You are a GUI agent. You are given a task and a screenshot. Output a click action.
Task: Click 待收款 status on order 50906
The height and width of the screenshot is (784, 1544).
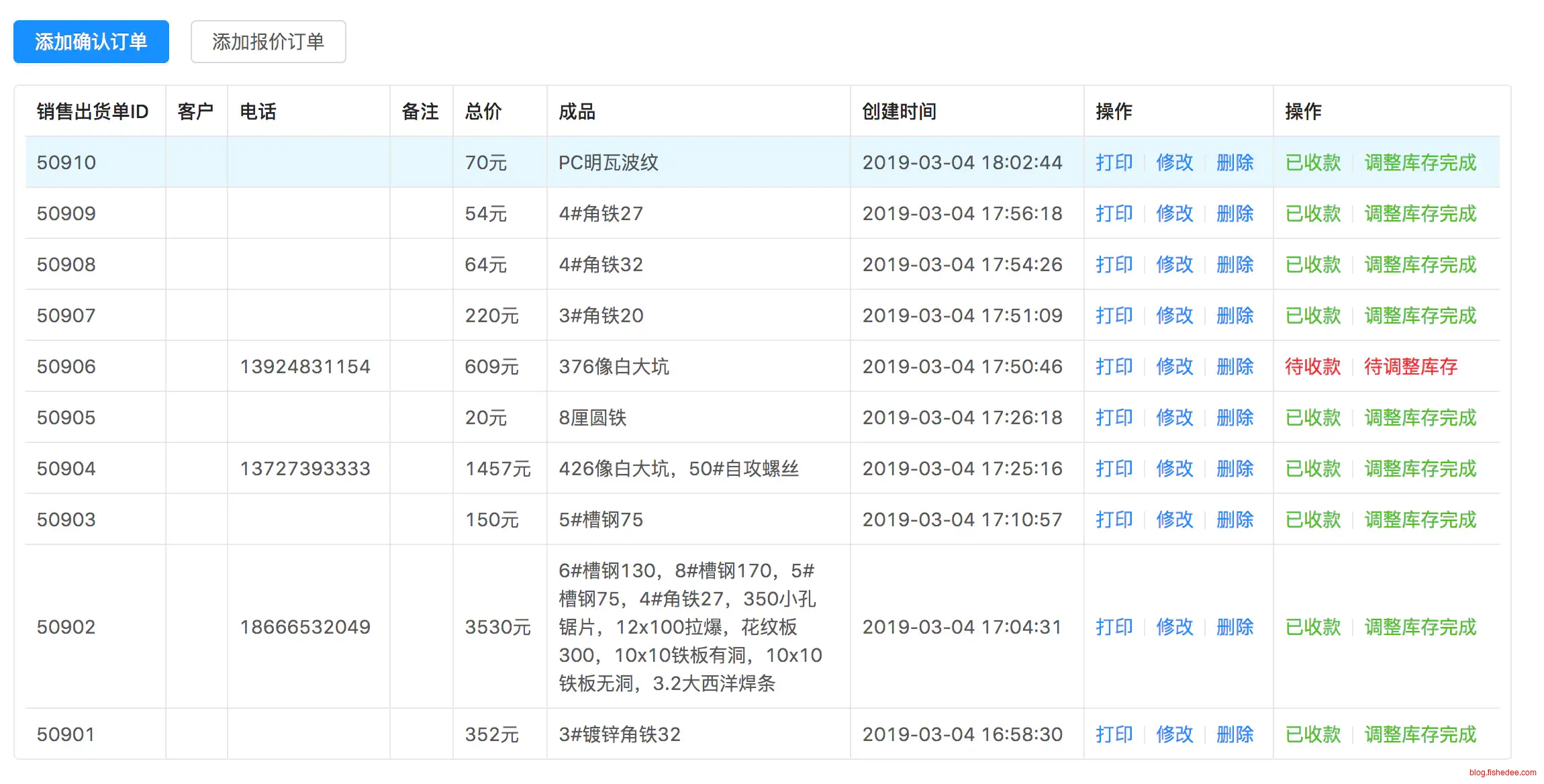(x=1312, y=366)
